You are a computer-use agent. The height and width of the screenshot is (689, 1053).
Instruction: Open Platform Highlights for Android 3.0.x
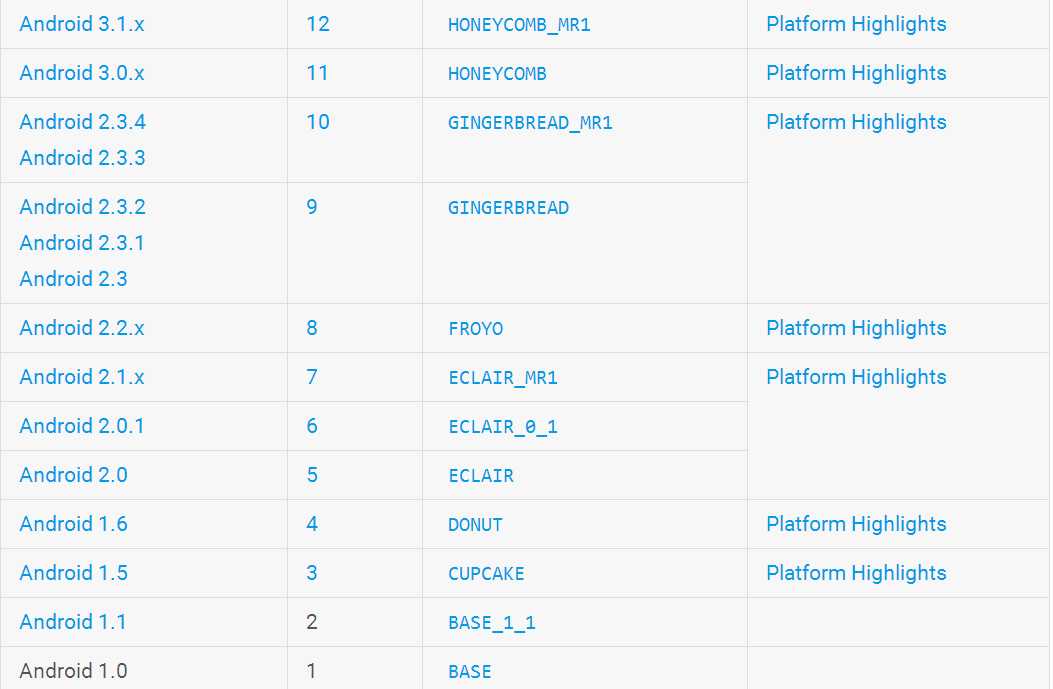856,73
